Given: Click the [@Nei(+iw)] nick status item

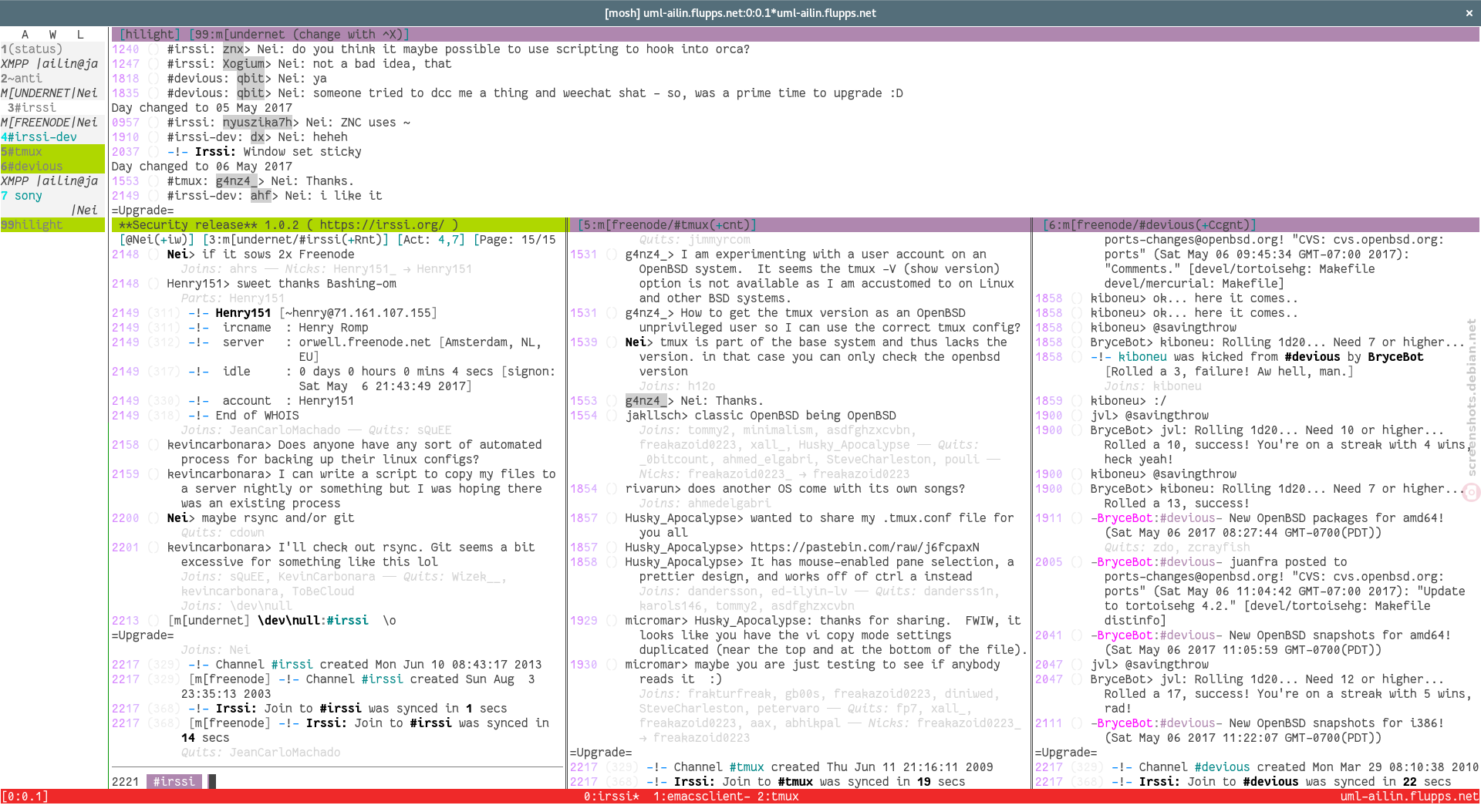Looking at the screenshot, I should [x=157, y=240].
